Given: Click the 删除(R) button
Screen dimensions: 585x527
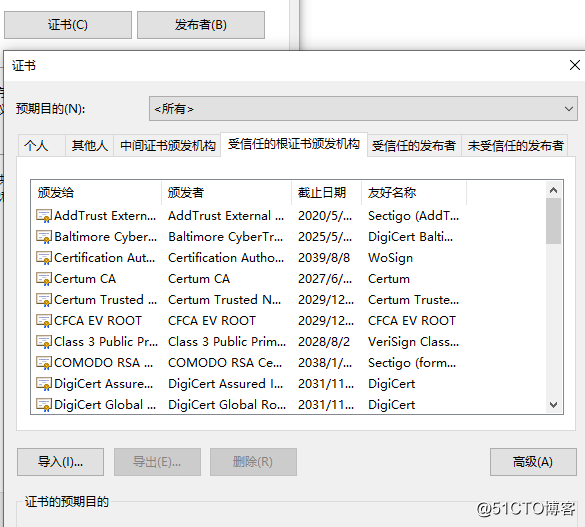Looking at the screenshot, I should click(x=253, y=462).
